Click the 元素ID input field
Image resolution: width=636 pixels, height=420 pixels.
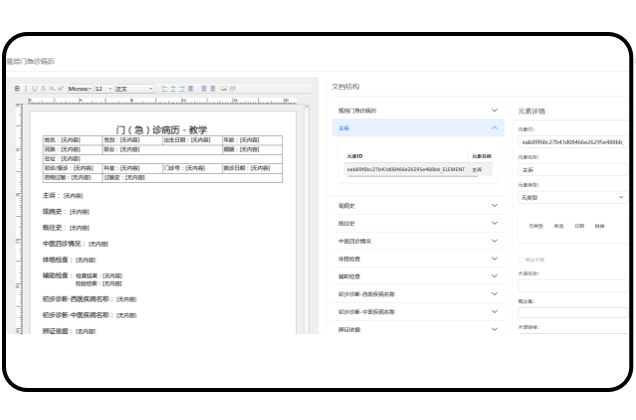572,142
